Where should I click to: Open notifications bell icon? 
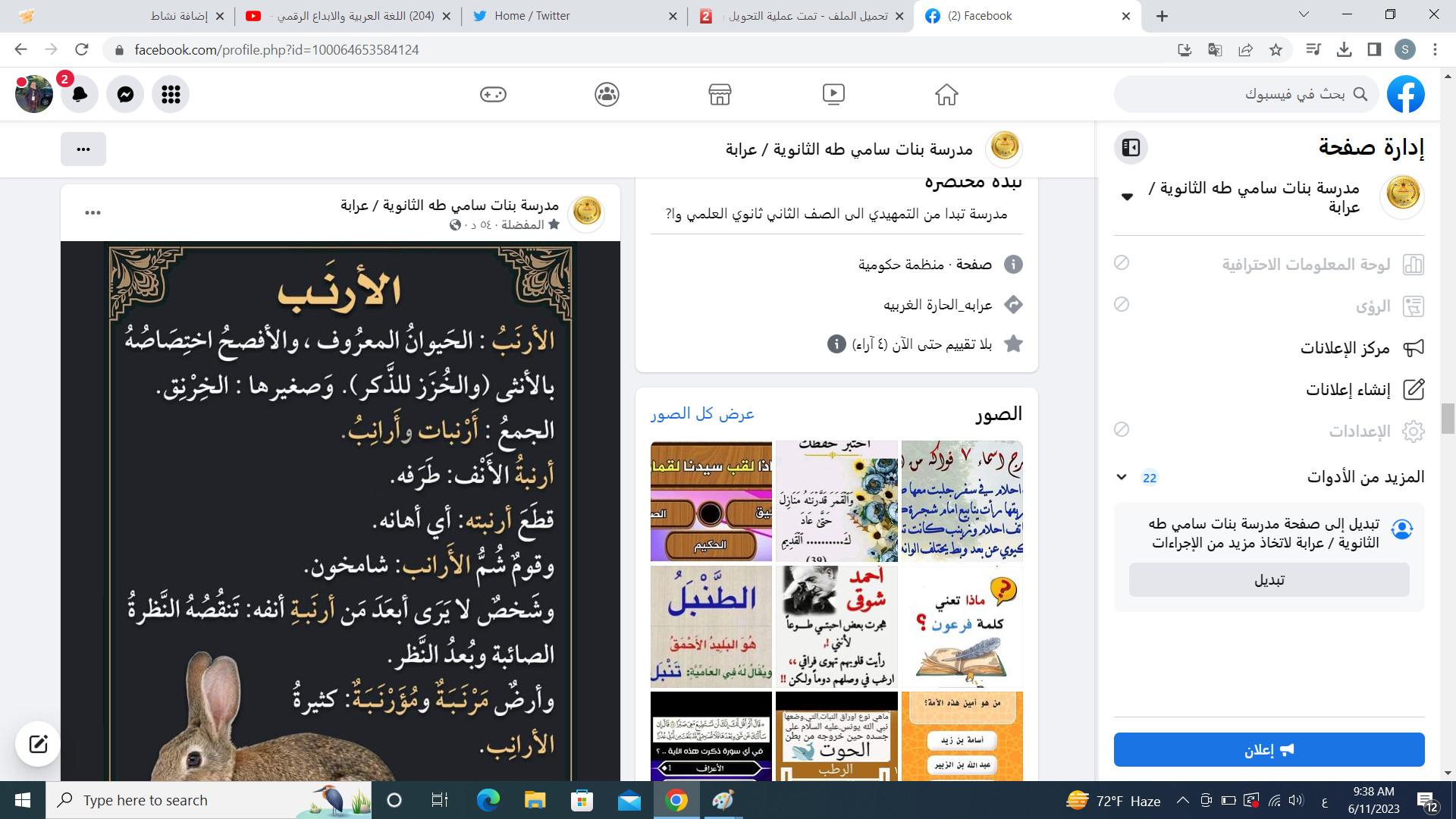point(80,94)
